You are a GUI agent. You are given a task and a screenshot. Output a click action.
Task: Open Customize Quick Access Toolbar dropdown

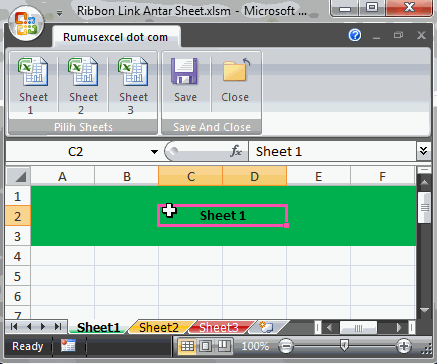pyautogui.click(x=59, y=13)
